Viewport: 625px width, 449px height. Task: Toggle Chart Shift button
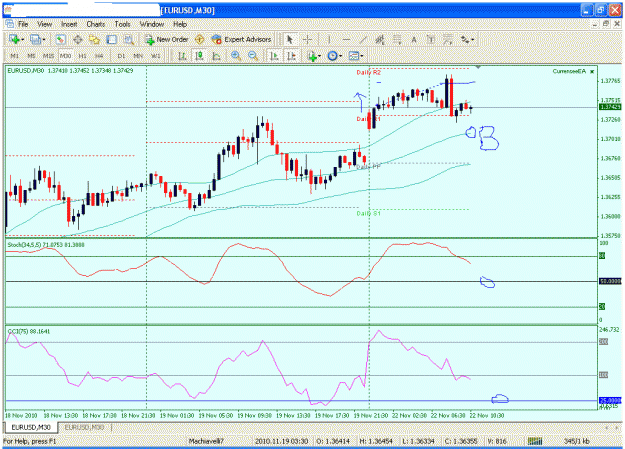click(x=291, y=56)
